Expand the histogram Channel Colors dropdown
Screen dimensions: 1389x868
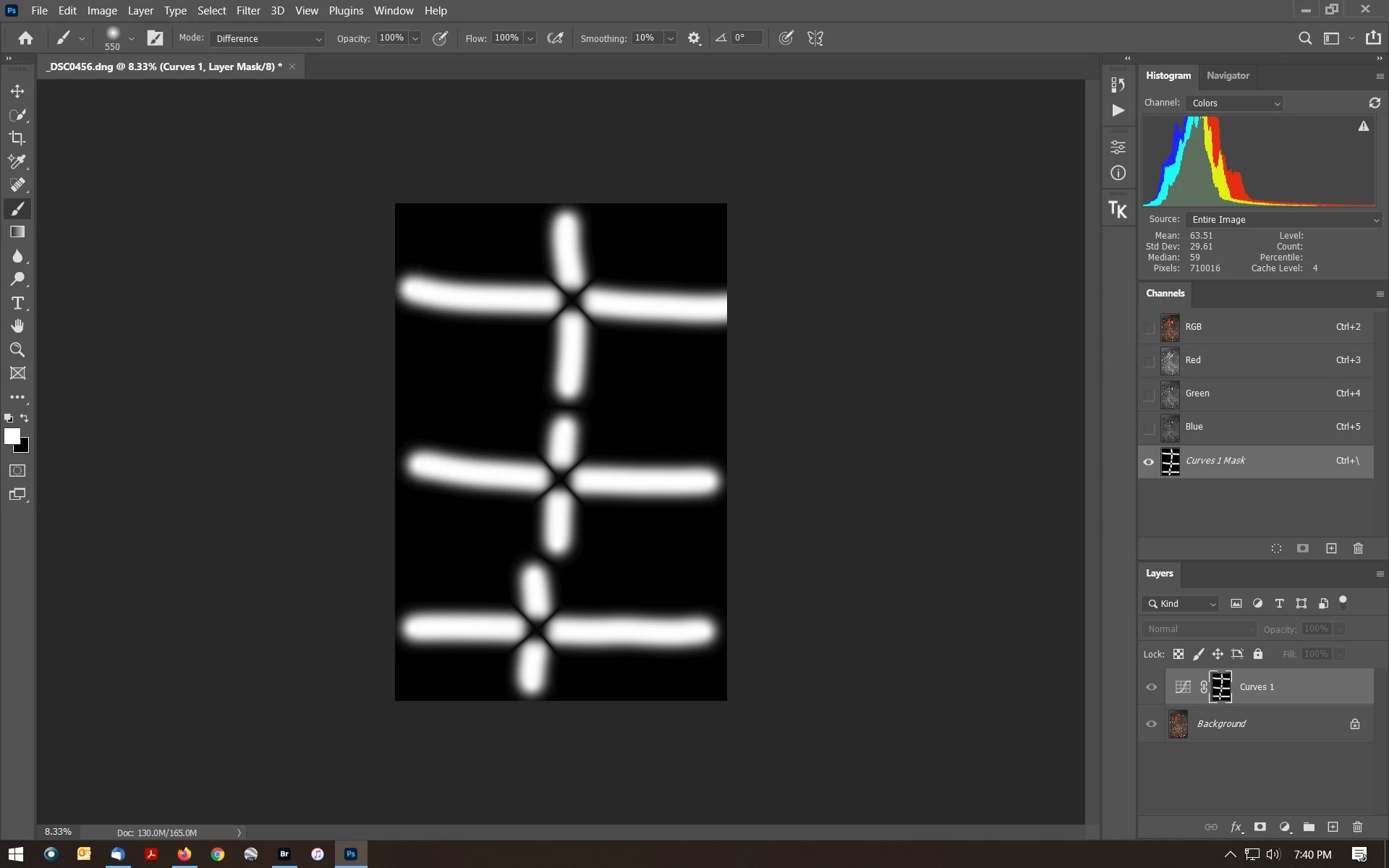(x=1234, y=103)
